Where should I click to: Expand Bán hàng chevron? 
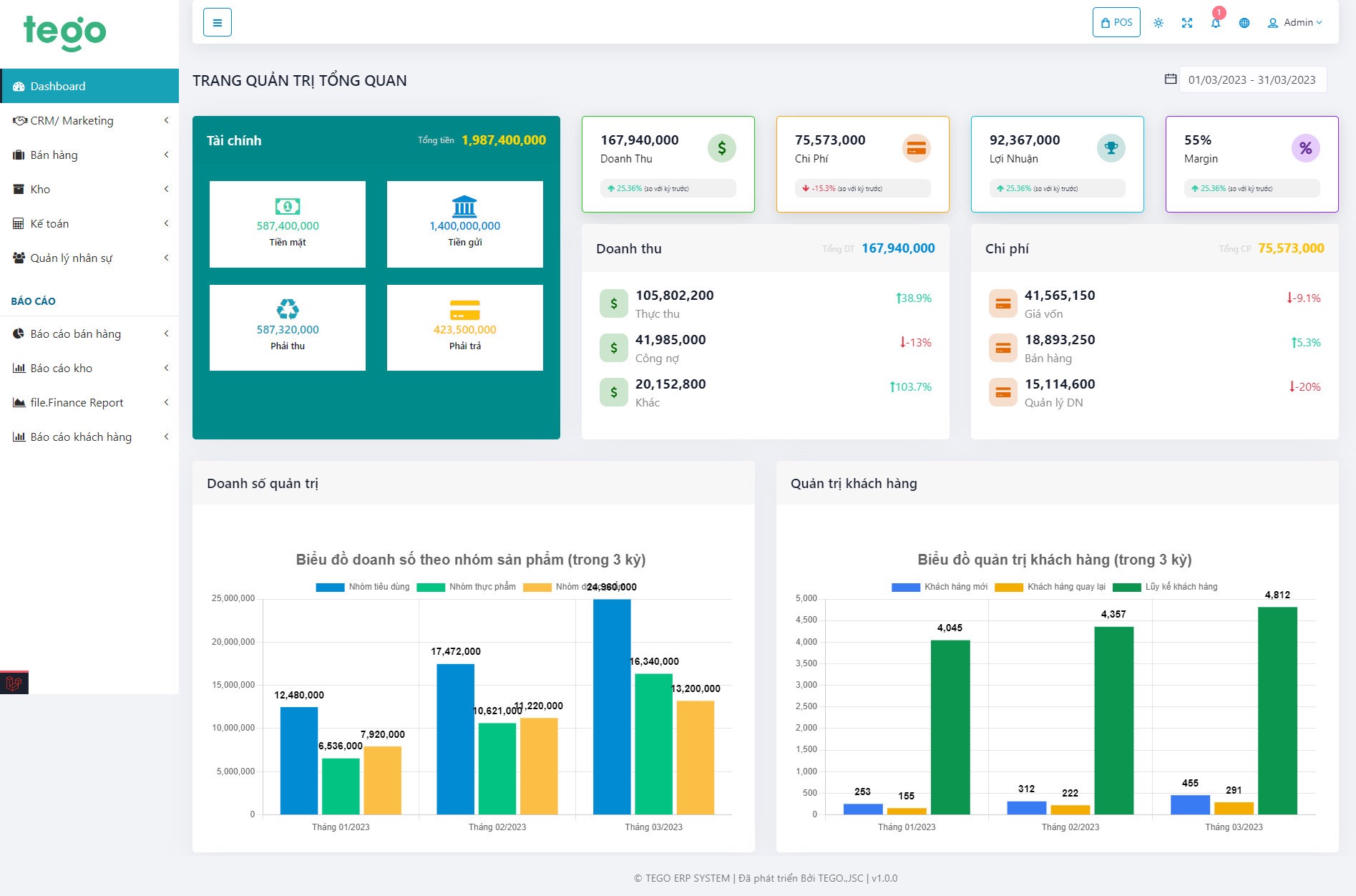click(x=166, y=155)
